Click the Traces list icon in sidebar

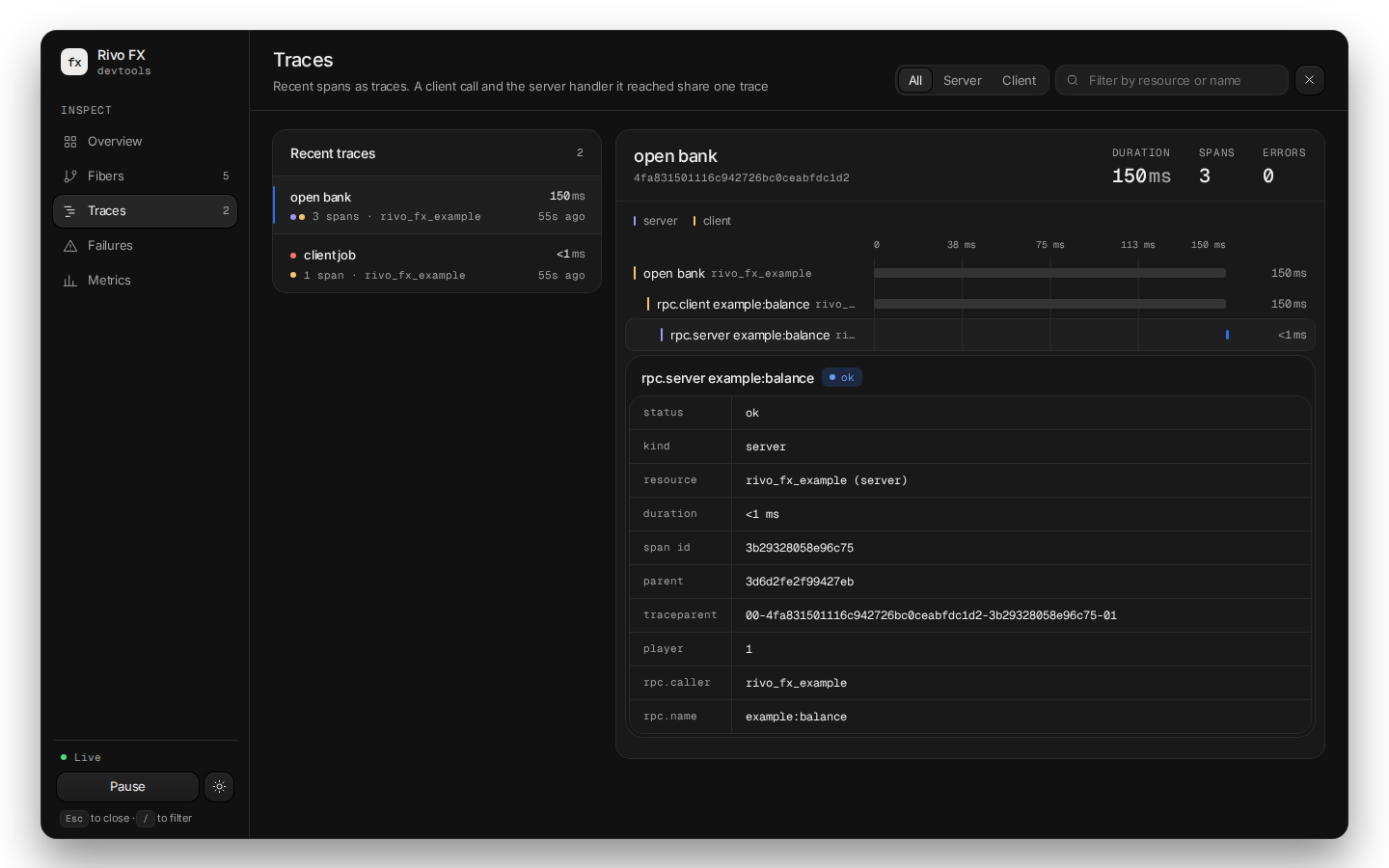click(x=70, y=211)
